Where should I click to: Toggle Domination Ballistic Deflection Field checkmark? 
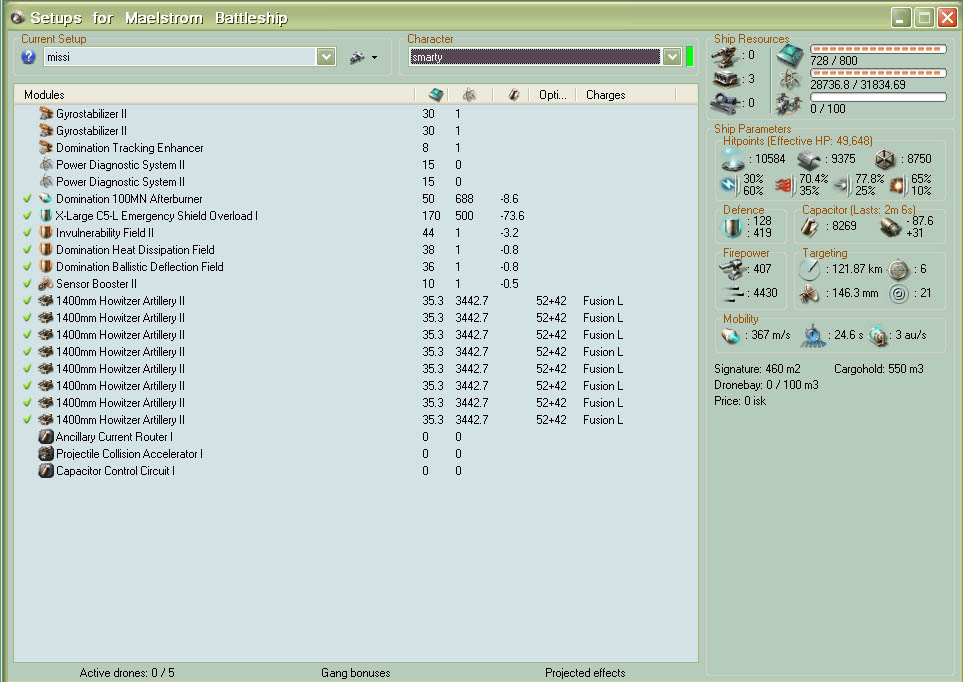pos(27,267)
